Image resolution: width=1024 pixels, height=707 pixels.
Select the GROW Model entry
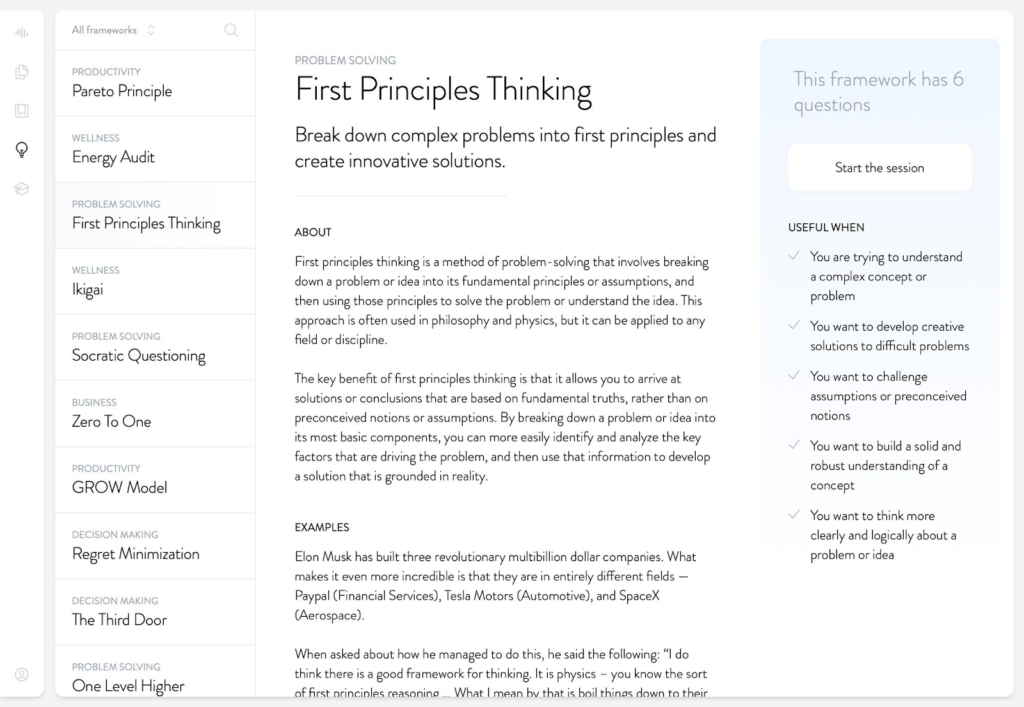click(x=155, y=480)
